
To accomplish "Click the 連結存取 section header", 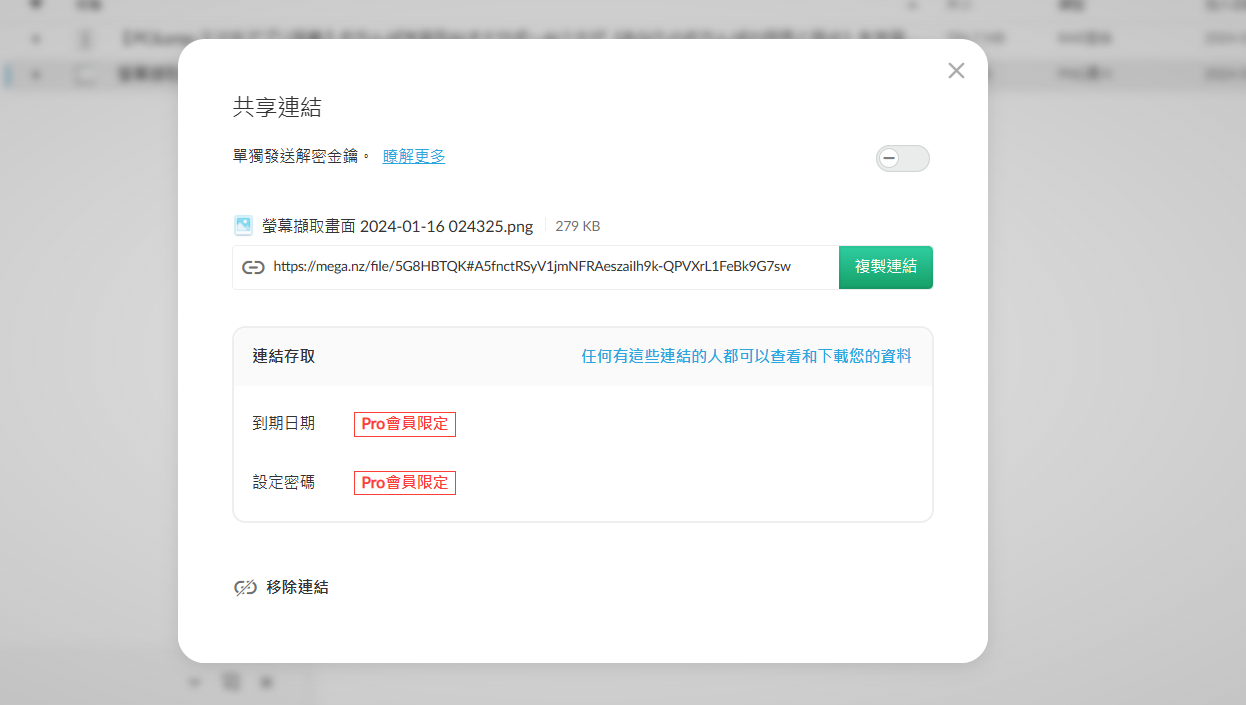I will click(x=284, y=356).
